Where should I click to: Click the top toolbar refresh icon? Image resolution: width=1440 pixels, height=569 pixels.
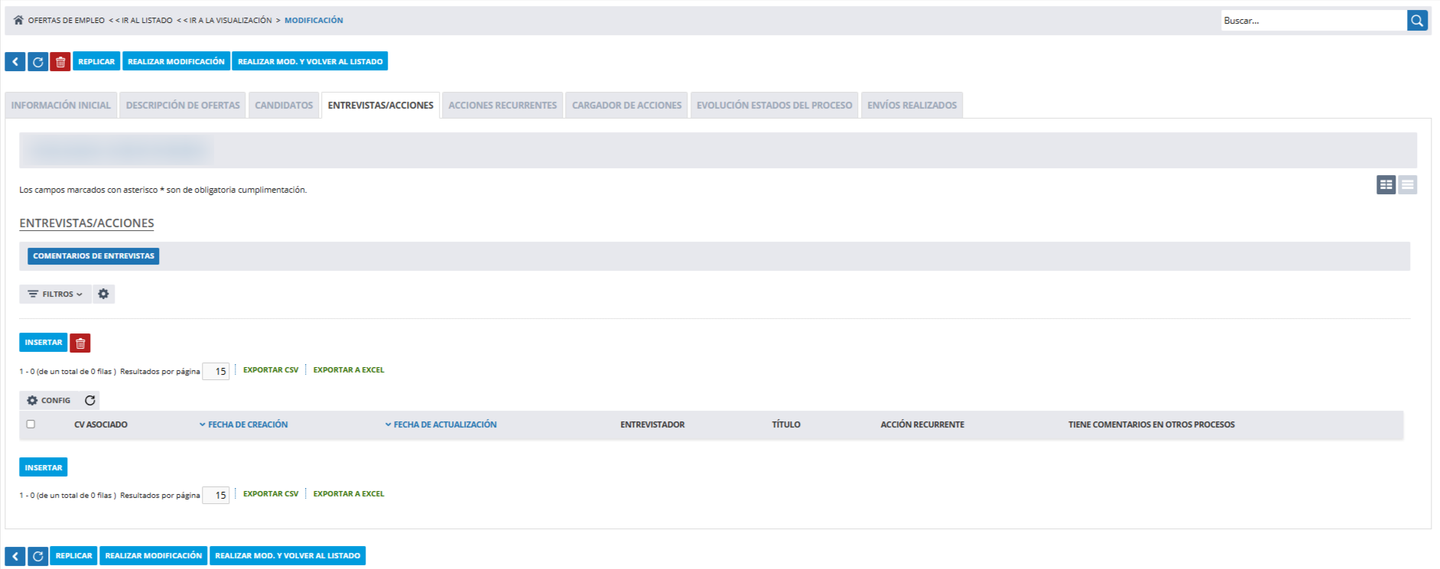[38, 62]
